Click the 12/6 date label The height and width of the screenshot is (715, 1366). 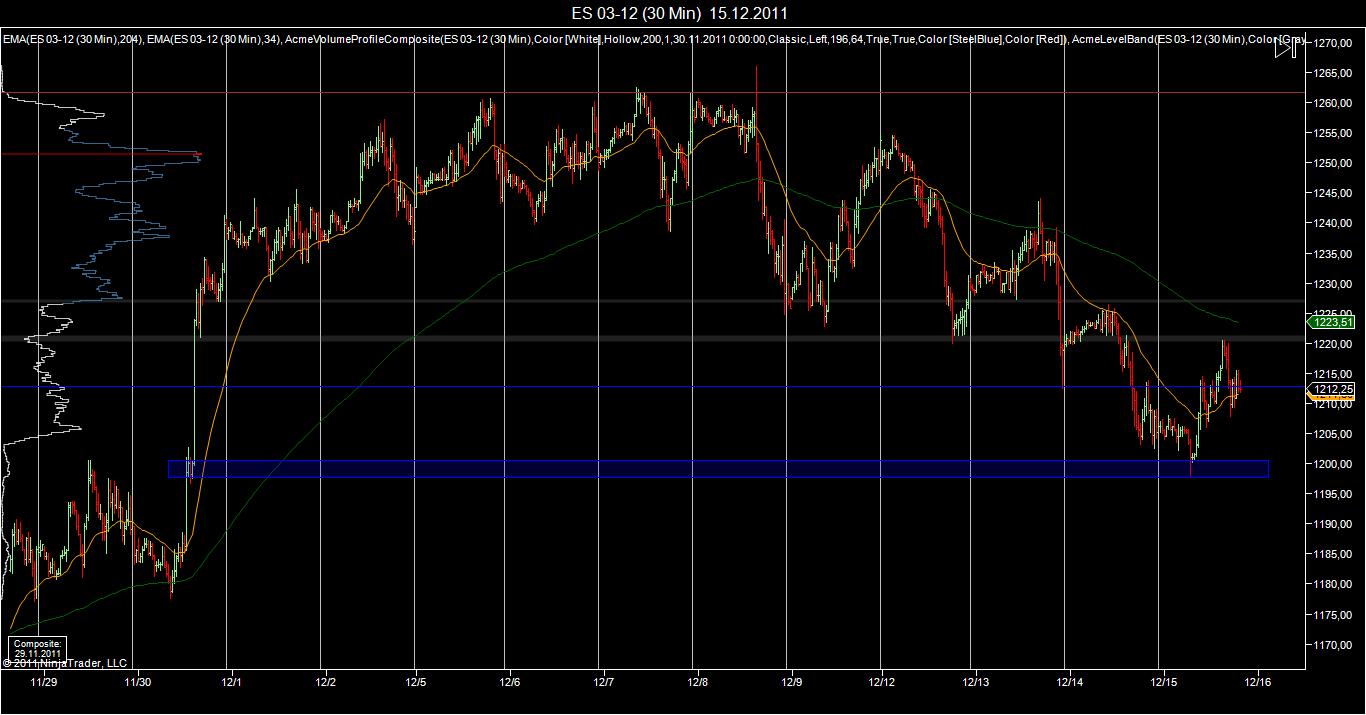(509, 682)
